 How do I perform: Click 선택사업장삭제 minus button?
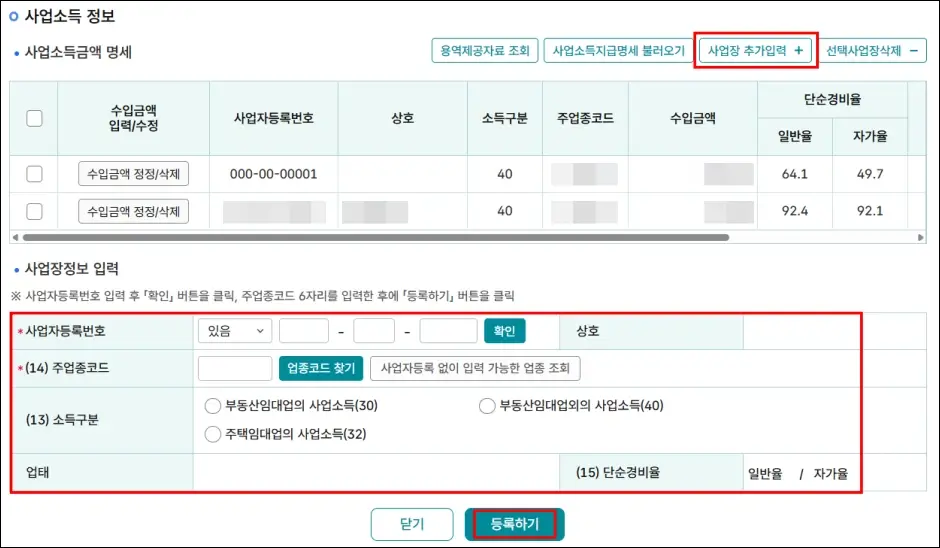coord(872,51)
